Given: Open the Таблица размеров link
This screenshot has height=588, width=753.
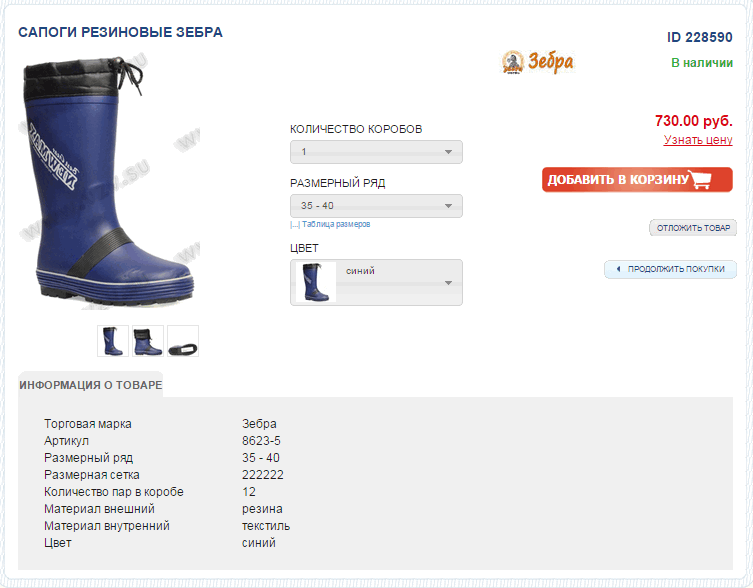Looking at the screenshot, I should tap(336, 224).
